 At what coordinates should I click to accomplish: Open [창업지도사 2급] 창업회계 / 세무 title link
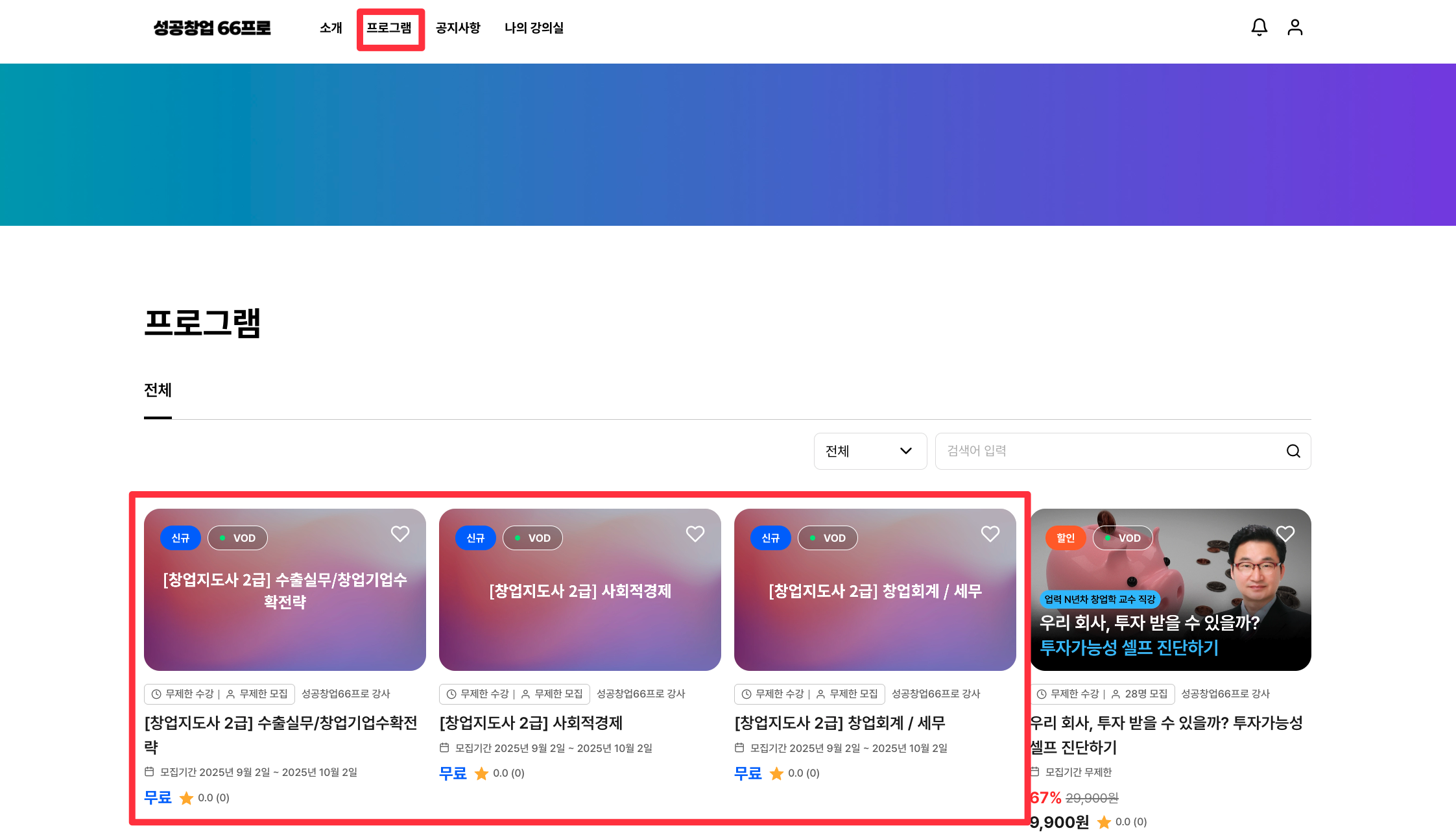839,723
